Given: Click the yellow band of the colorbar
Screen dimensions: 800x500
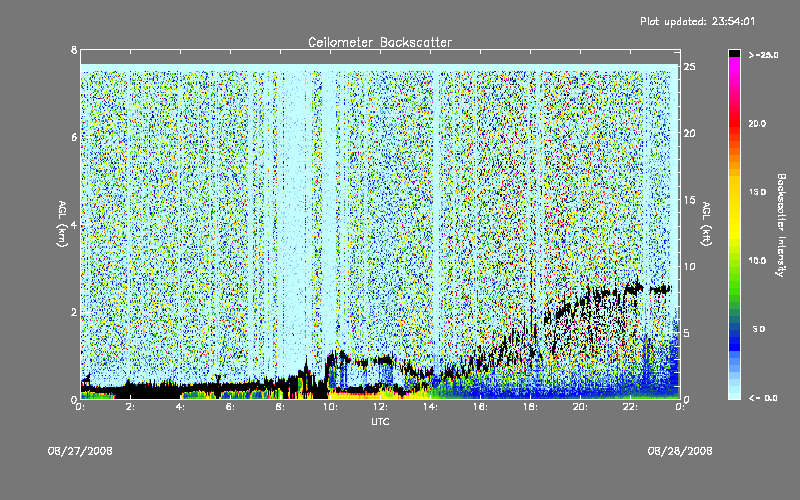Looking at the screenshot, I should coord(734,209).
